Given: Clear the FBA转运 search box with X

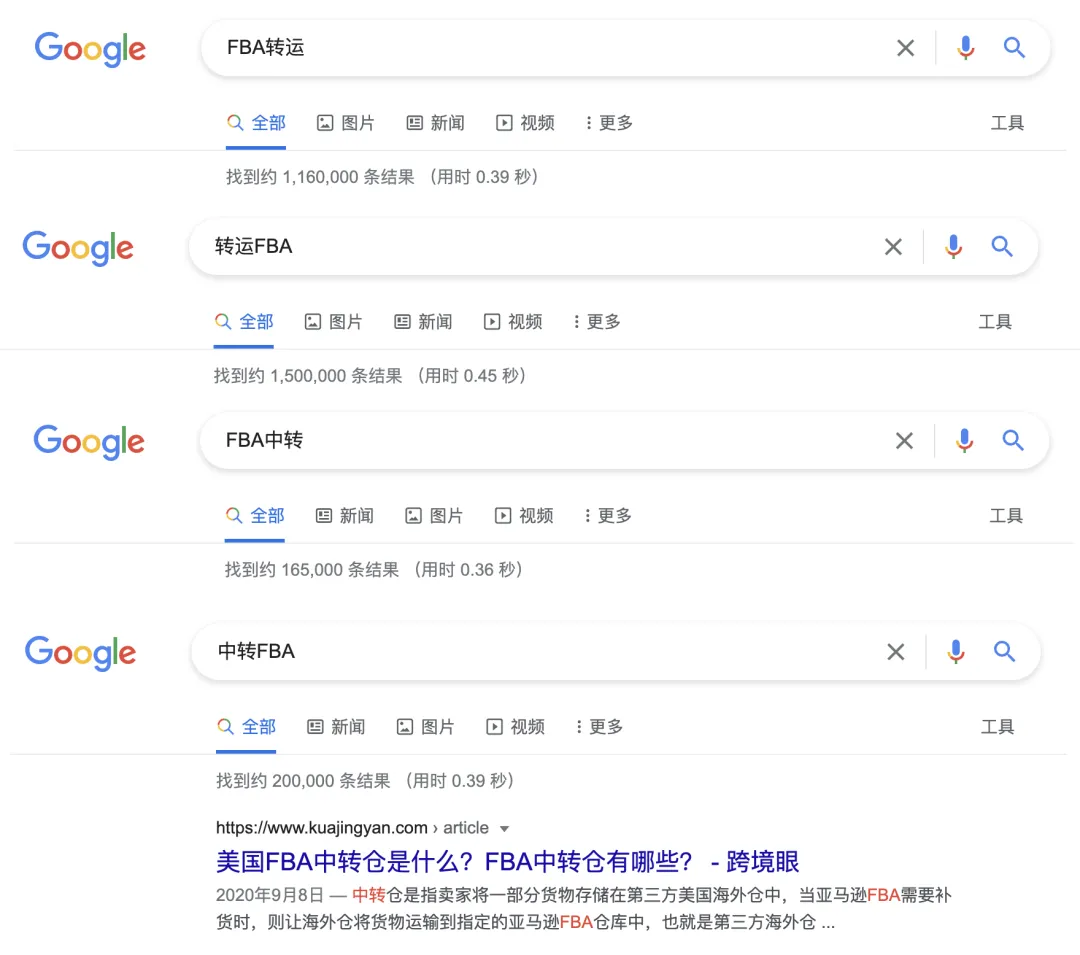Looking at the screenshot, I should click(906, 48).
